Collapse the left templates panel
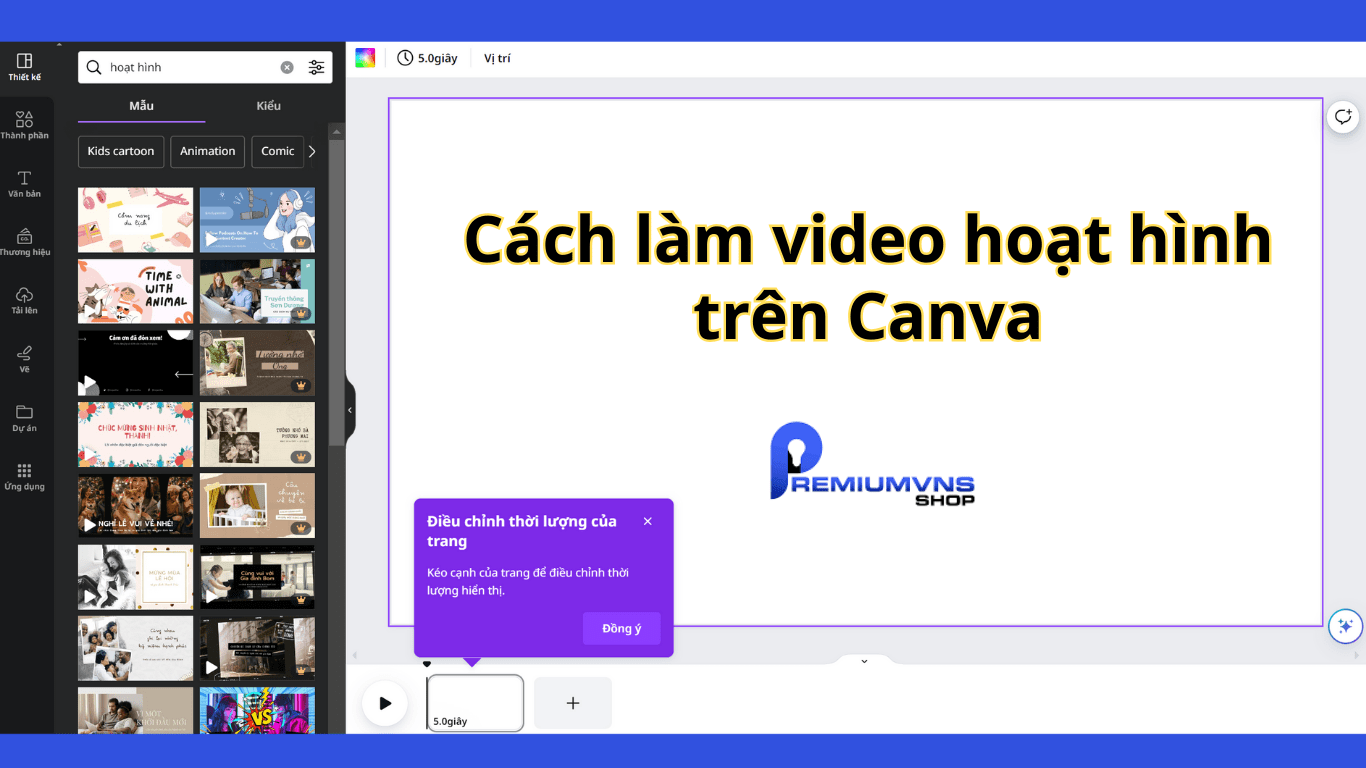Image resolution: width=1366 pixels, height=768 pixels. [x=349, y=409]
